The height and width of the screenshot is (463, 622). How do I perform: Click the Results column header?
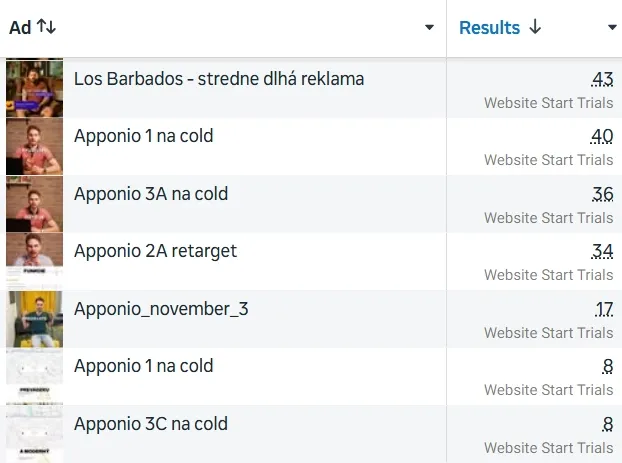[490, 28]
